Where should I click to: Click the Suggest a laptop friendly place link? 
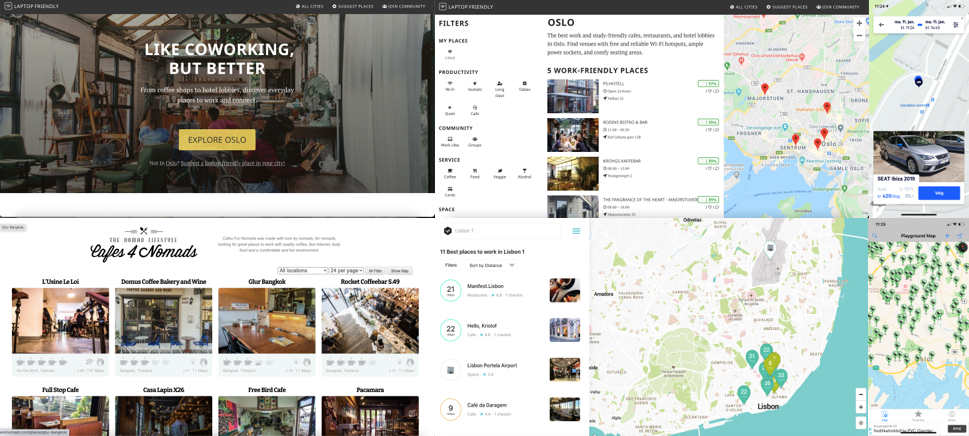click(x=234, y=163)
